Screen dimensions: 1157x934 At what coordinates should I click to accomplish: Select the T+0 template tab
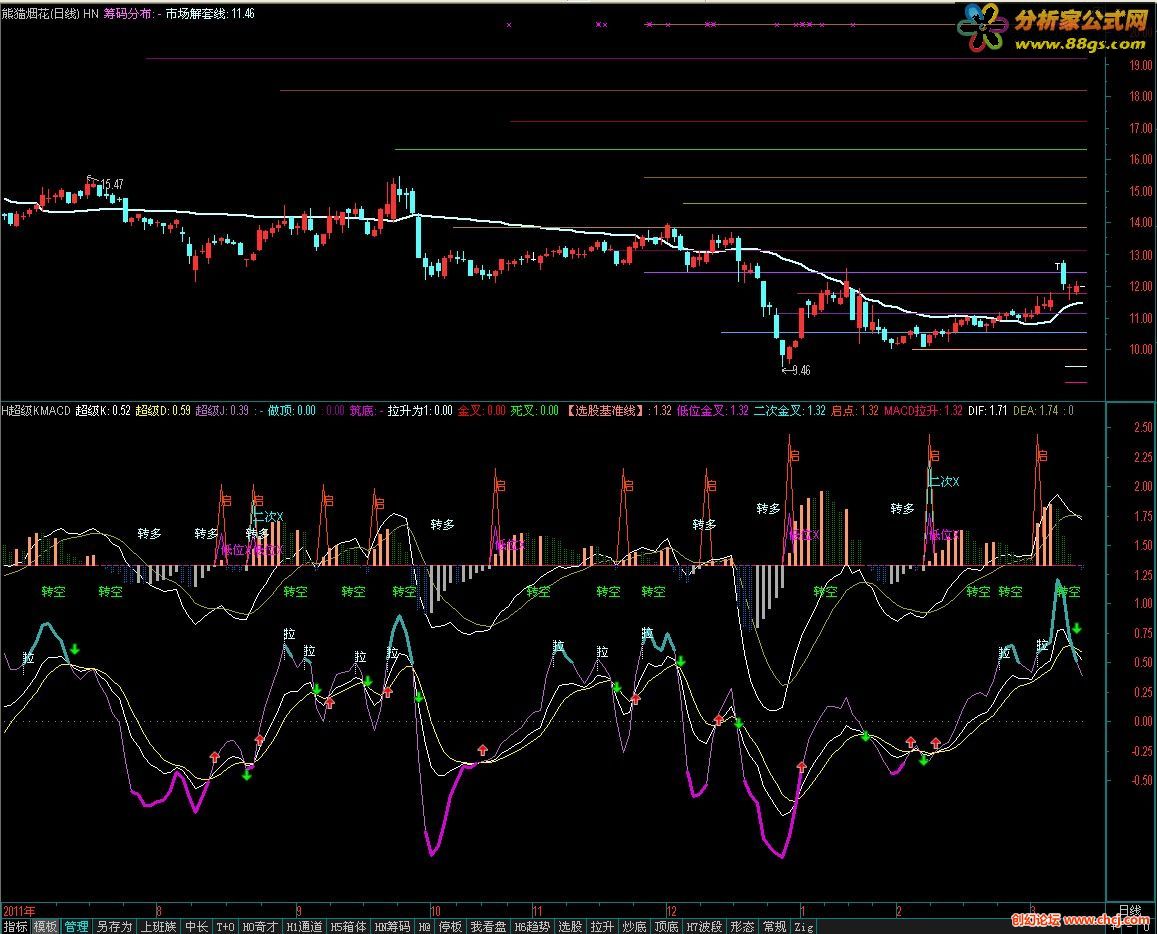(225, 927)
